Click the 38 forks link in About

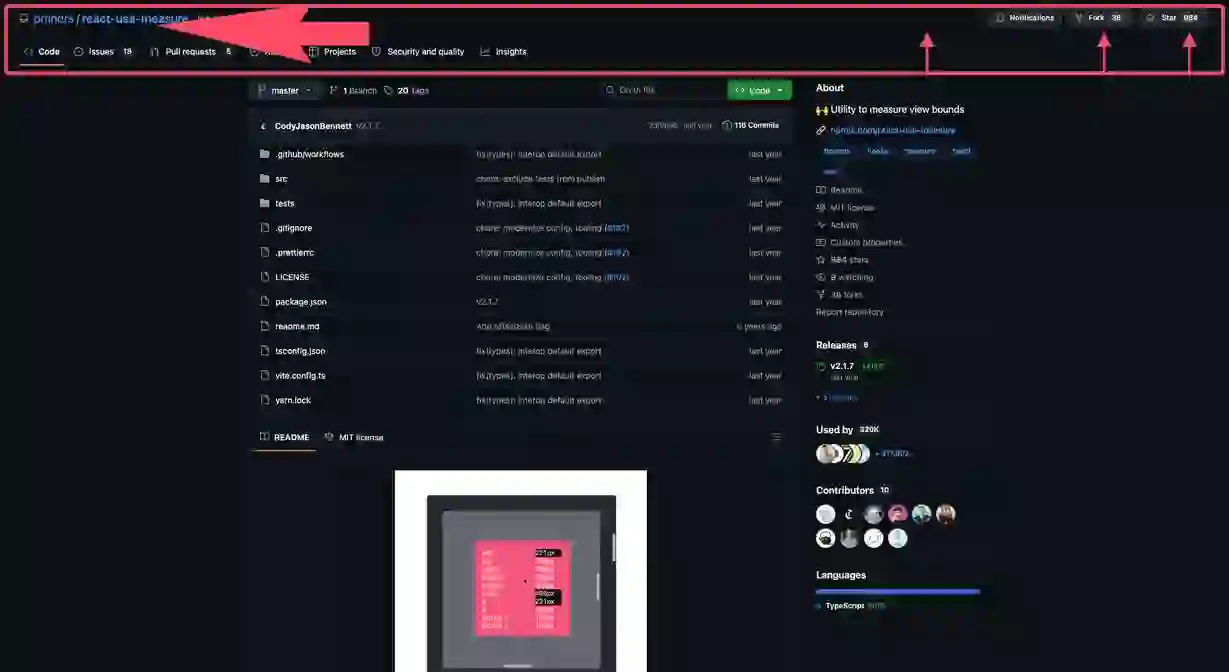coord(839,295)
